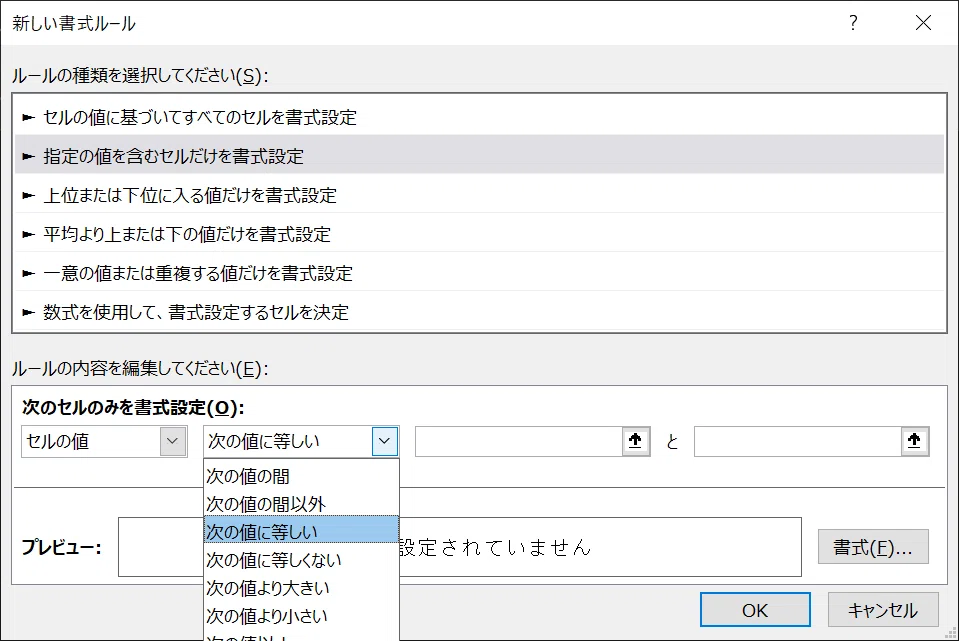Click the Help question mark icon
Image resolution: width=959 pixels, height=641 pixels.
(x=853, y=23)
